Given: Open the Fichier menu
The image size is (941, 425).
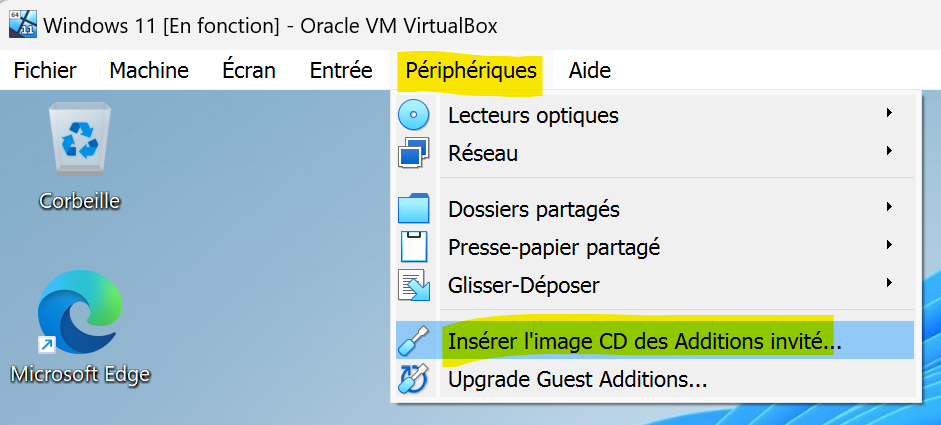Looking at the screenshot, I should pyautogui.click(x=45, y=70).
